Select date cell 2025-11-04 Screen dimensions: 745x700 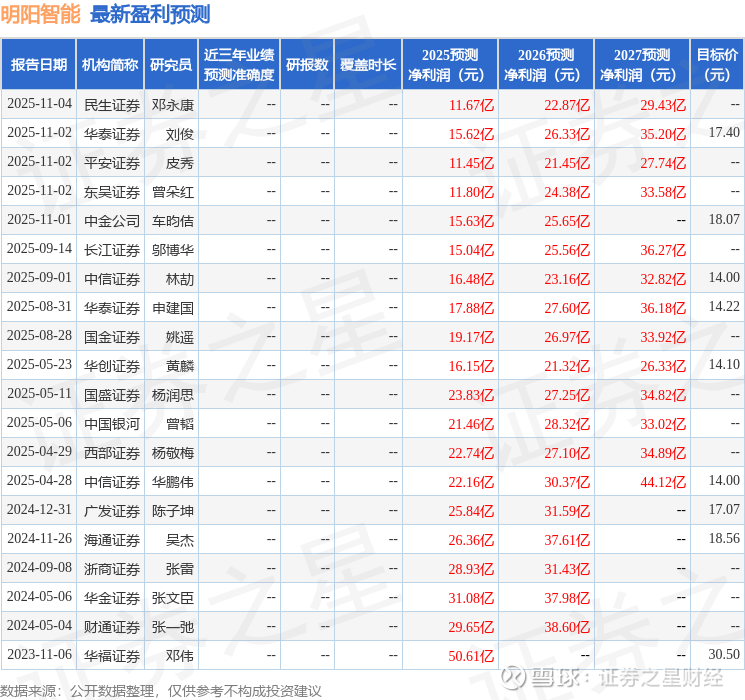39,104
